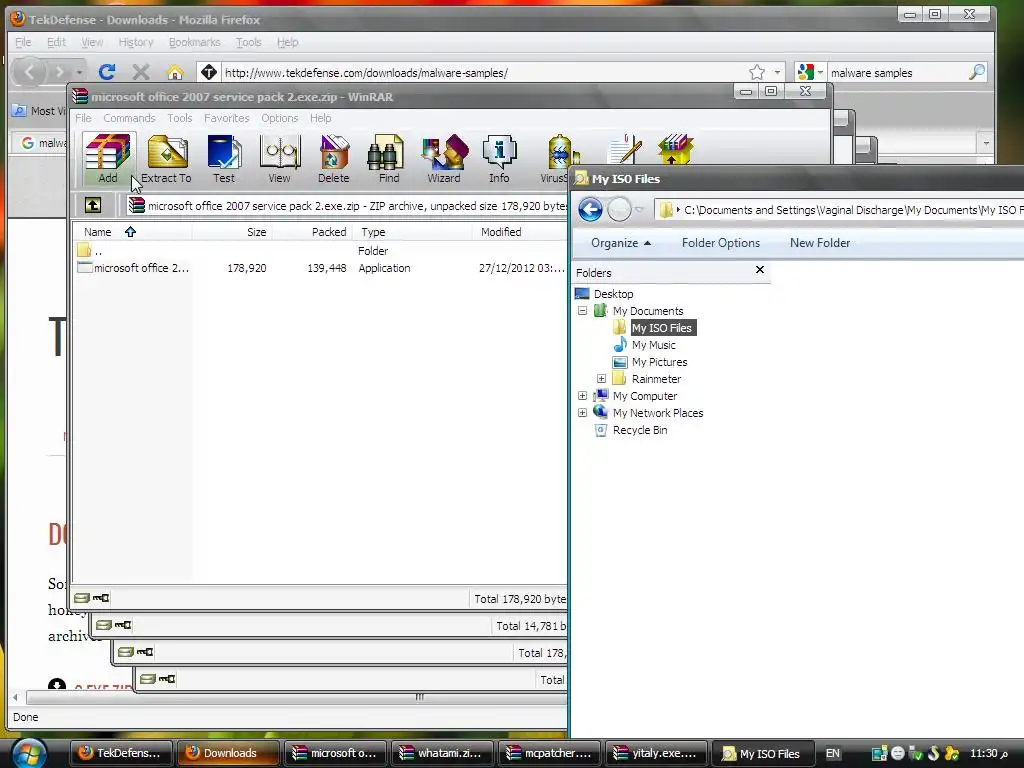Open the View tool in WinRAR

(x=280, y=158)
